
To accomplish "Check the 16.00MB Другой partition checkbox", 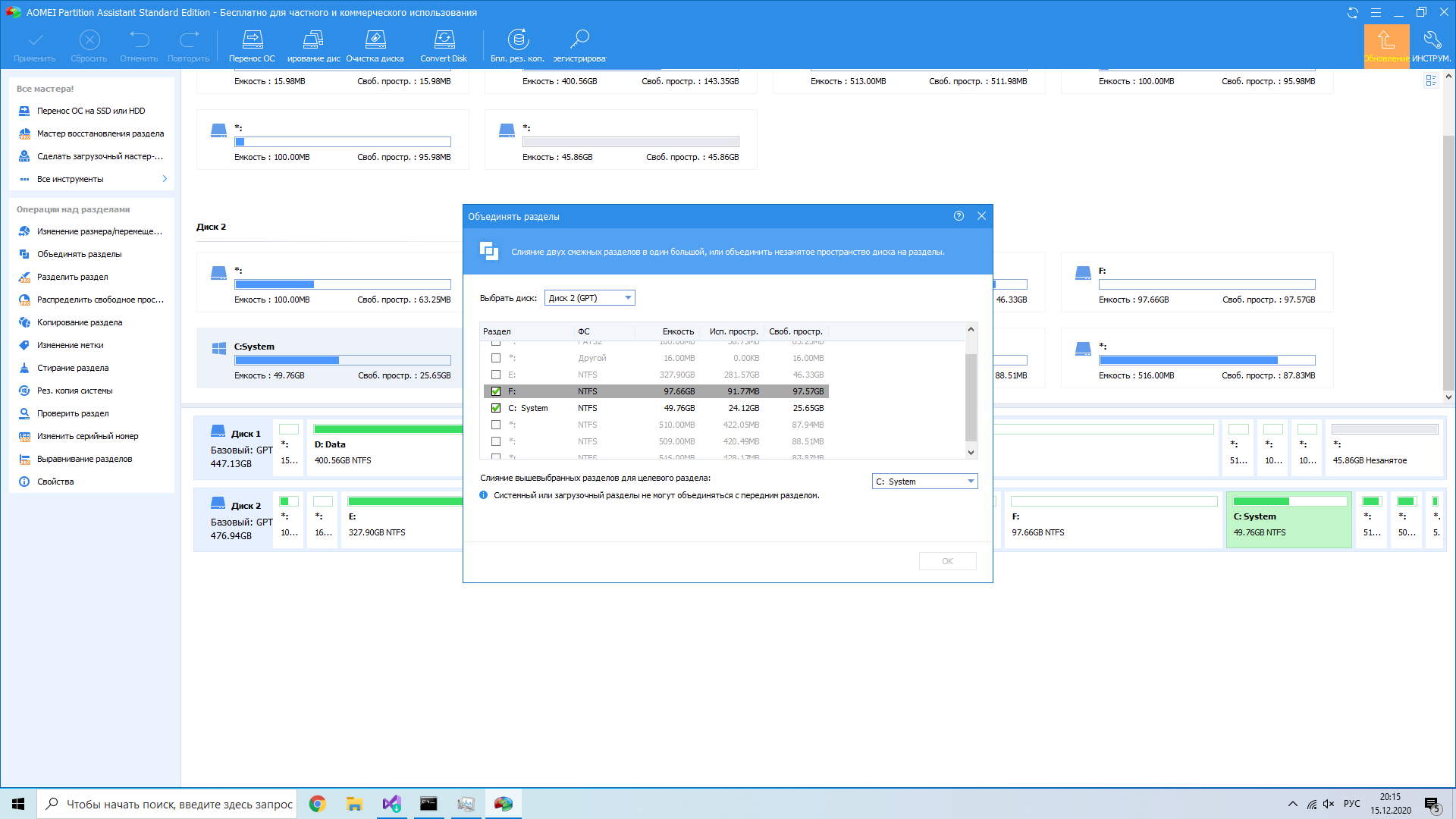I will coord(496,358).
